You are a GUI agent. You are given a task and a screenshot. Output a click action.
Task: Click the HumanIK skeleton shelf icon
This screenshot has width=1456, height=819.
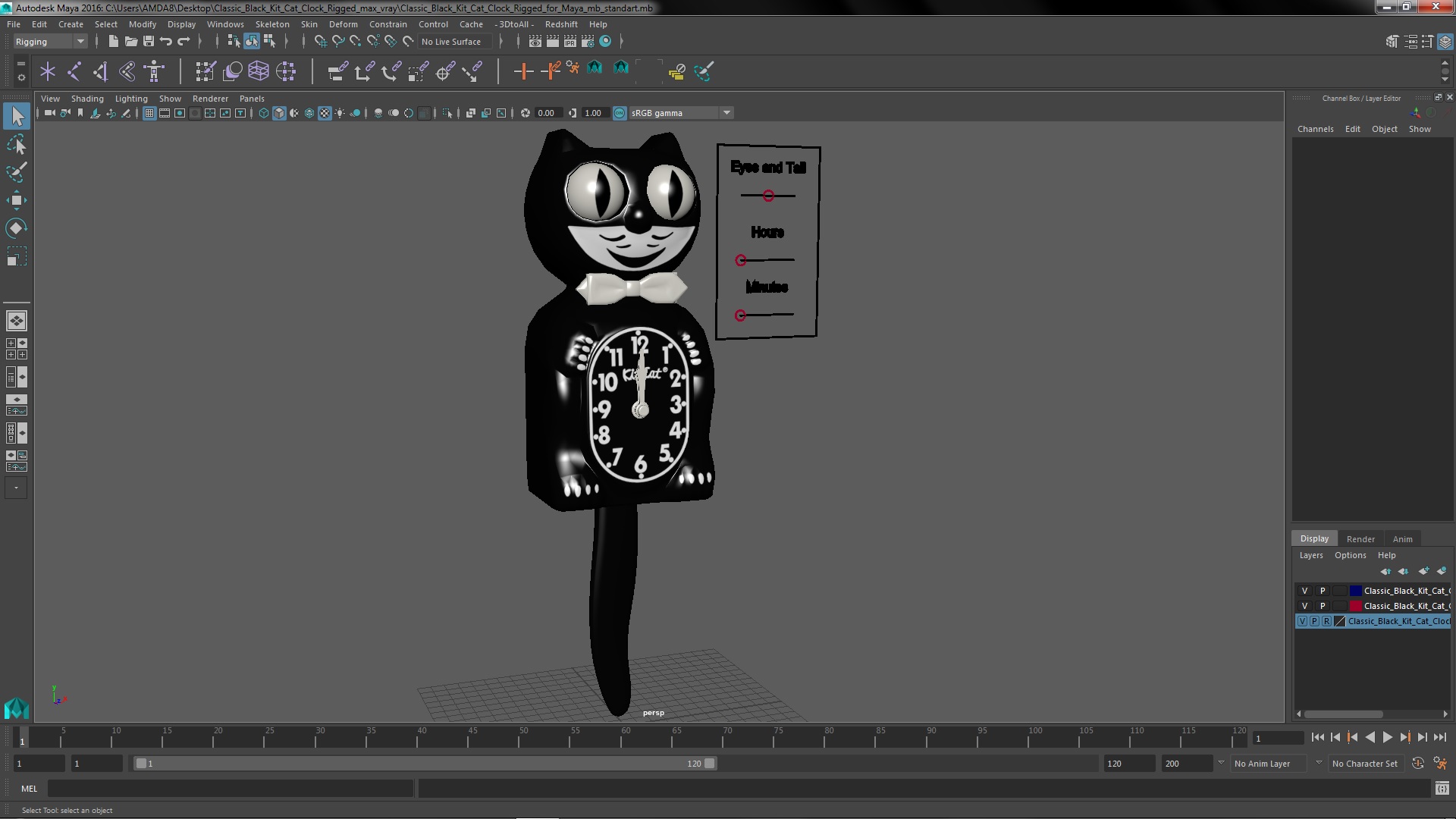(154, 71)
